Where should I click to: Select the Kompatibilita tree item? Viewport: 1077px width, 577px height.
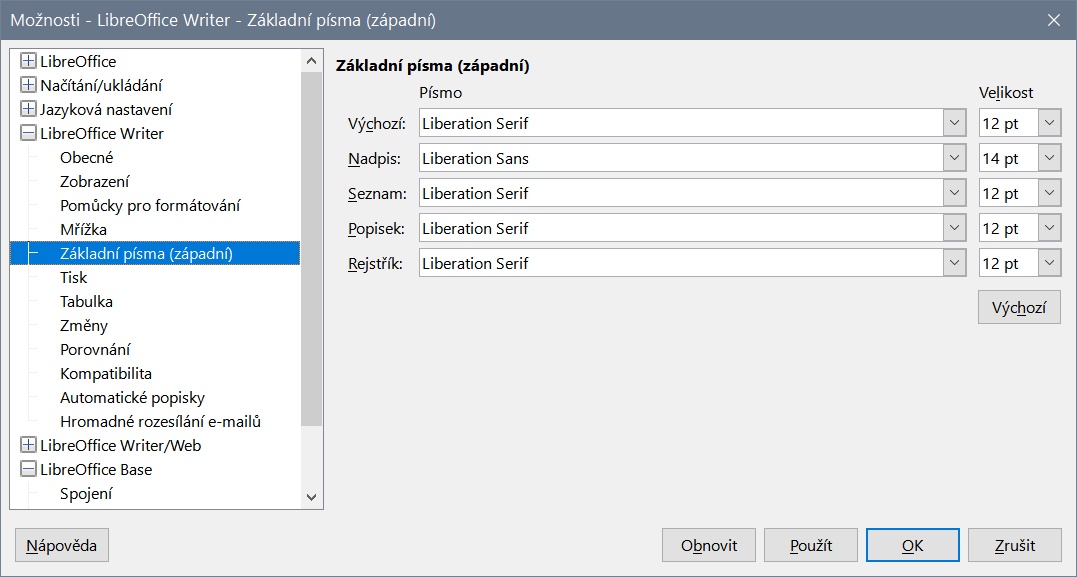(106, 374)
